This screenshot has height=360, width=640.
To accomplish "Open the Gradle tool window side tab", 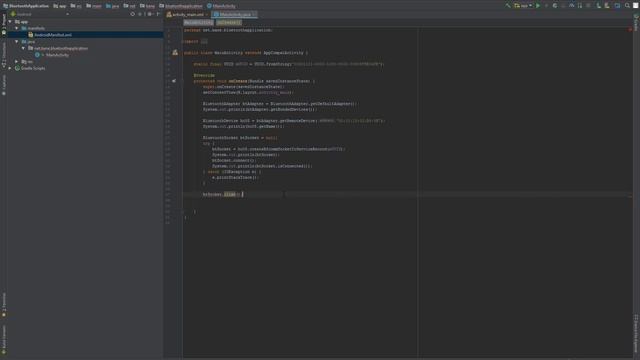I will (636, 23).
